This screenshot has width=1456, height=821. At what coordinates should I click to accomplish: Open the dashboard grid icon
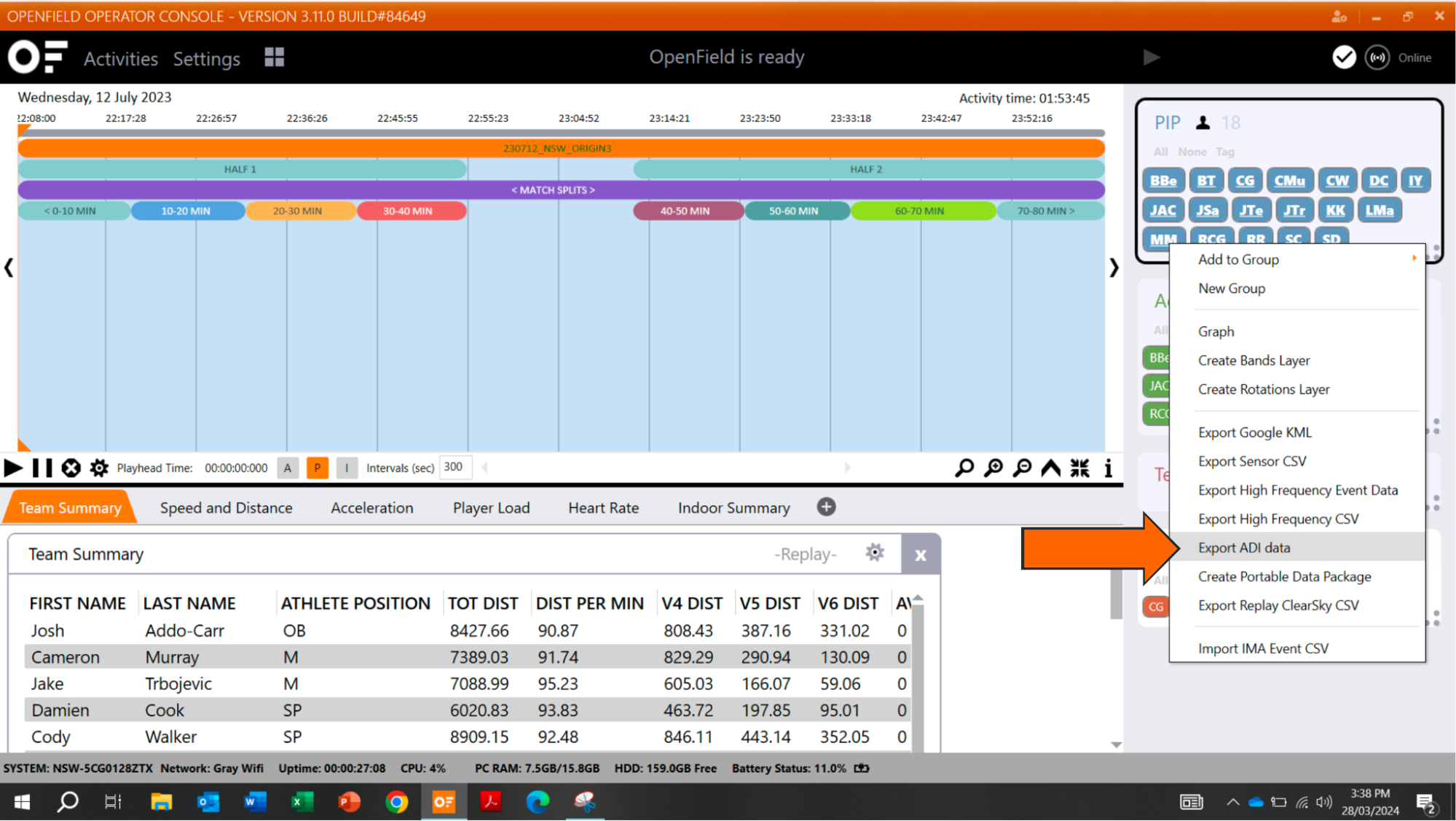(274, 58)
